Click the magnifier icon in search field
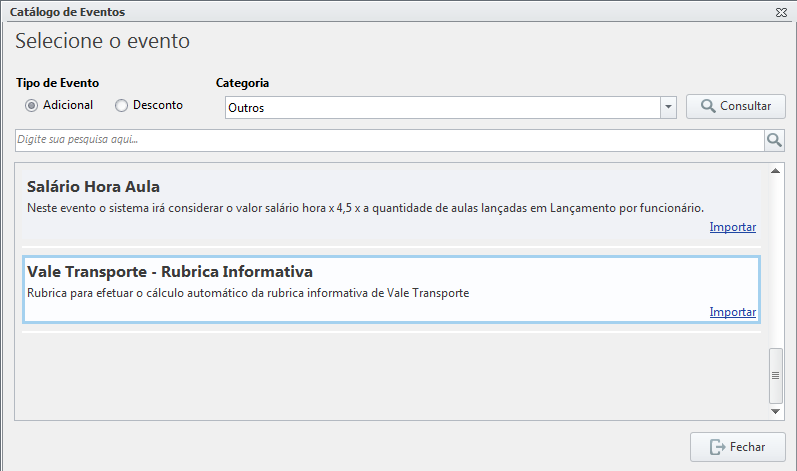Image resolution: width=797 pixels, height=471 pixels. [x=774, y=140]
